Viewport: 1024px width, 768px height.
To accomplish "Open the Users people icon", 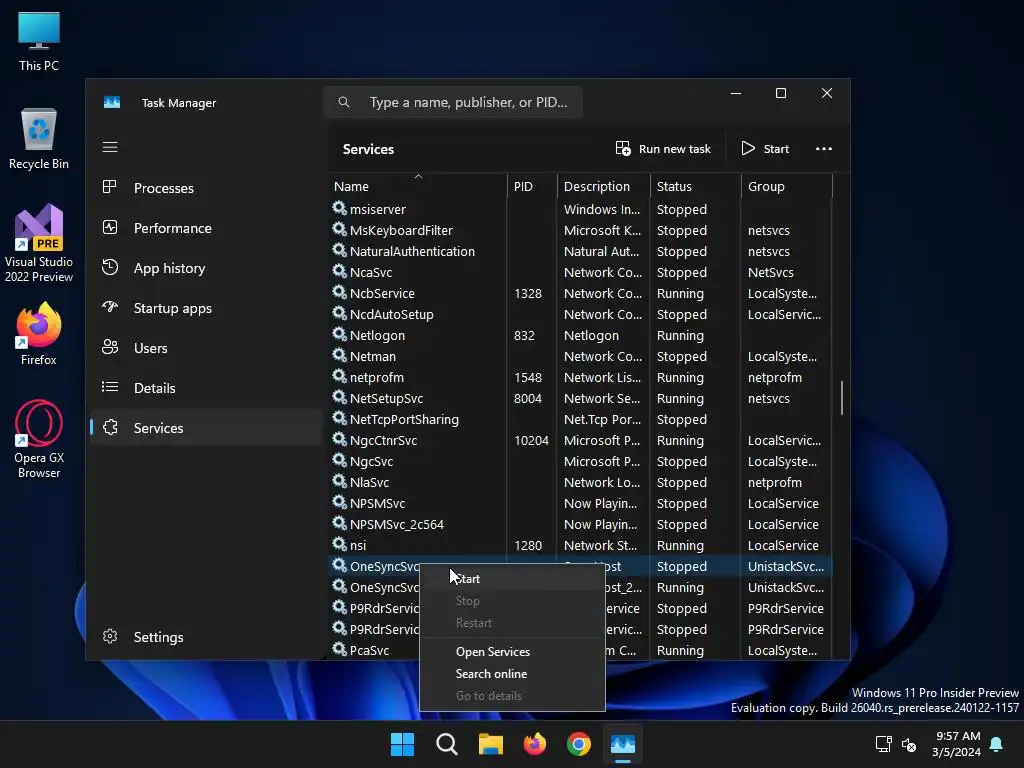I will pyautogui.click(x=110, y=347).
